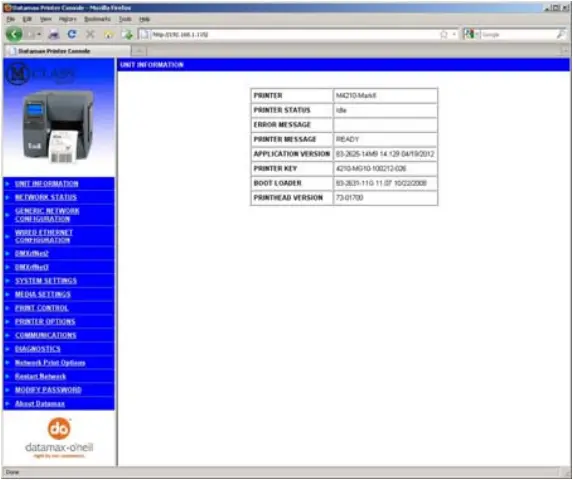Open the Unit Information link
Image resolution: width=573 pixels, height=480 pixels.
pyautogui.click(x=46, y=184)
